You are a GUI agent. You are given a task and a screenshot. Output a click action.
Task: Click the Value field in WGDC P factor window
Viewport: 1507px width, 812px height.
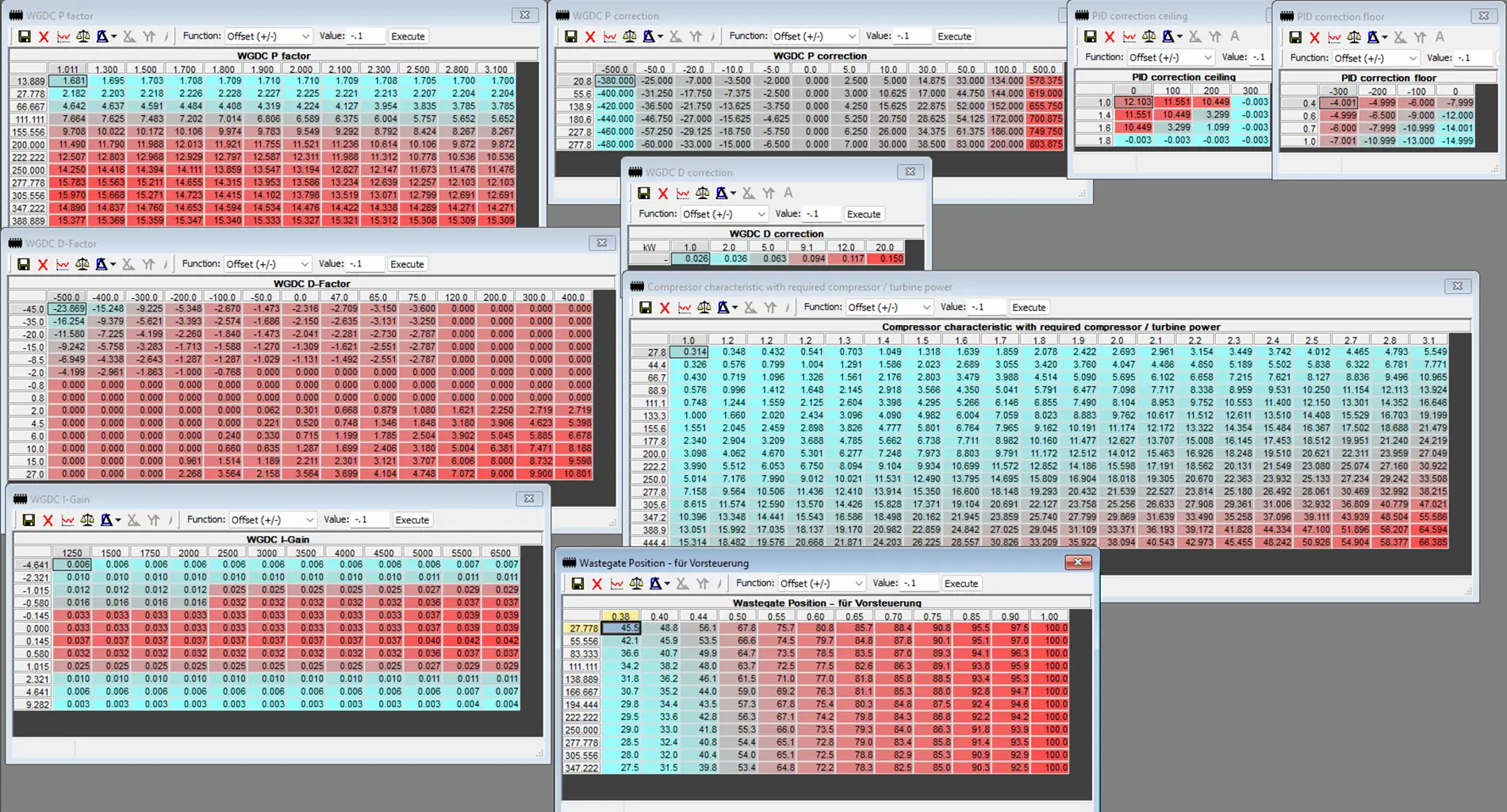(365, 36)
